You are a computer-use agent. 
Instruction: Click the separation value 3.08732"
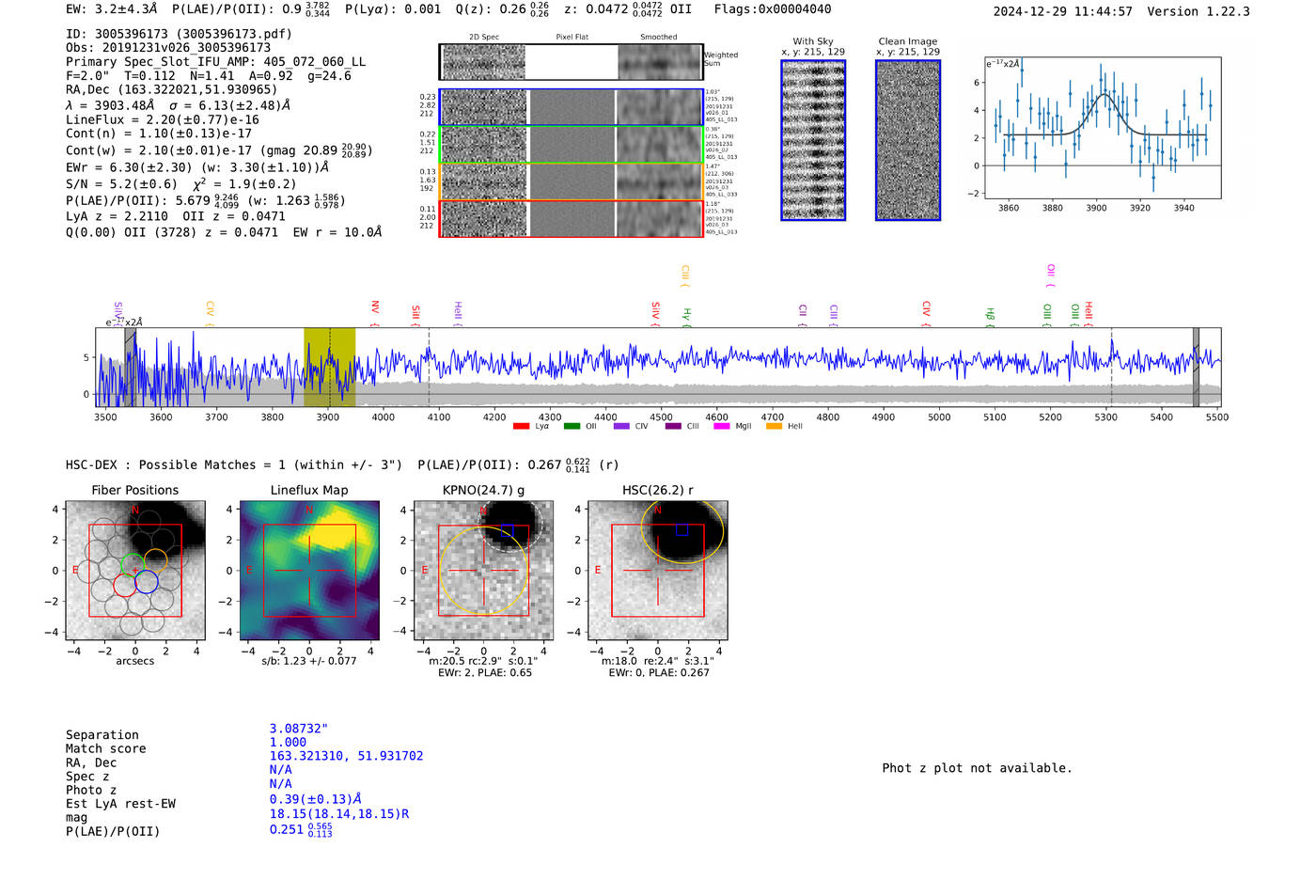[299, 729]
